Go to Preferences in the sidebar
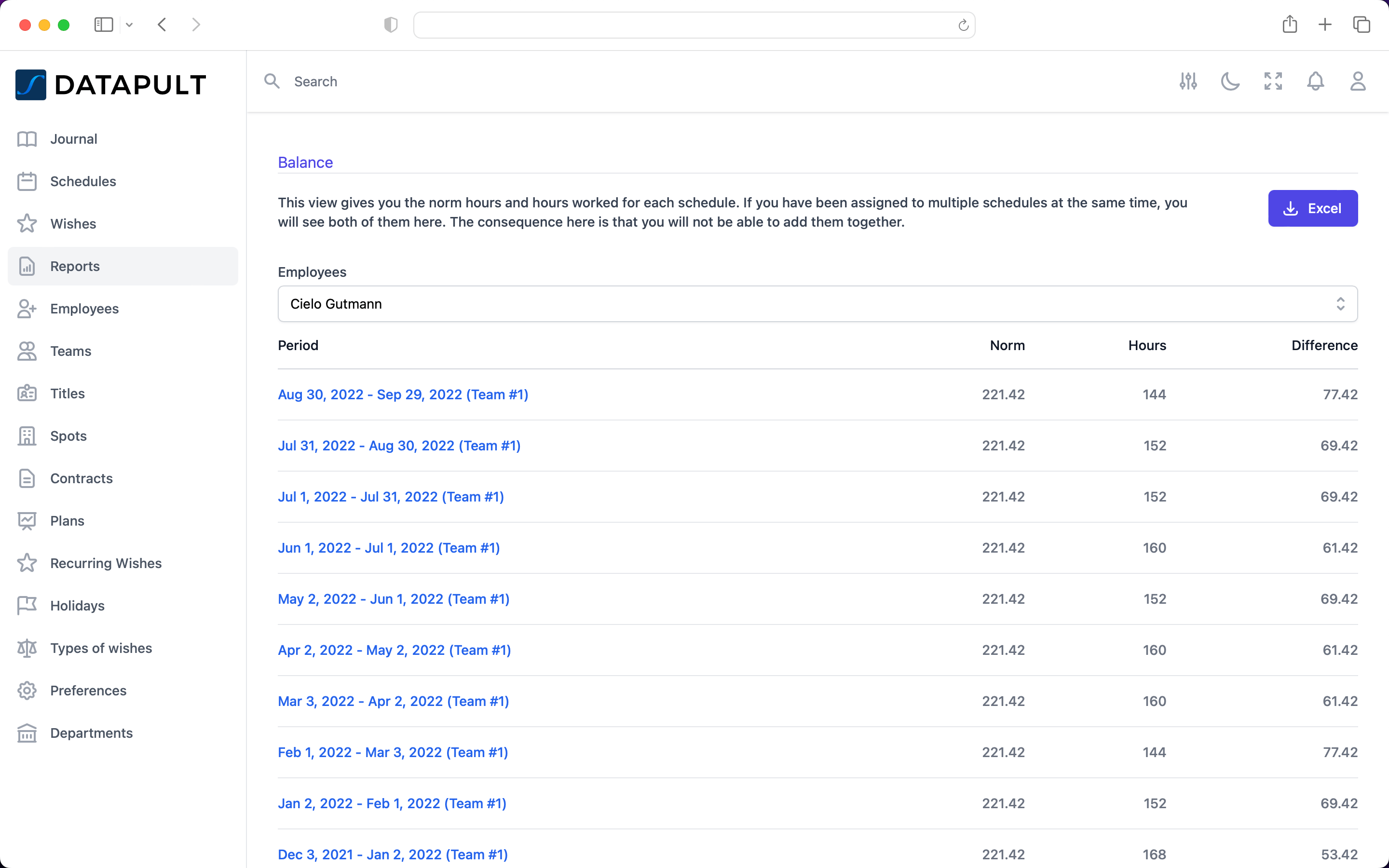The image size is (1389, 868). coord(88,691)
